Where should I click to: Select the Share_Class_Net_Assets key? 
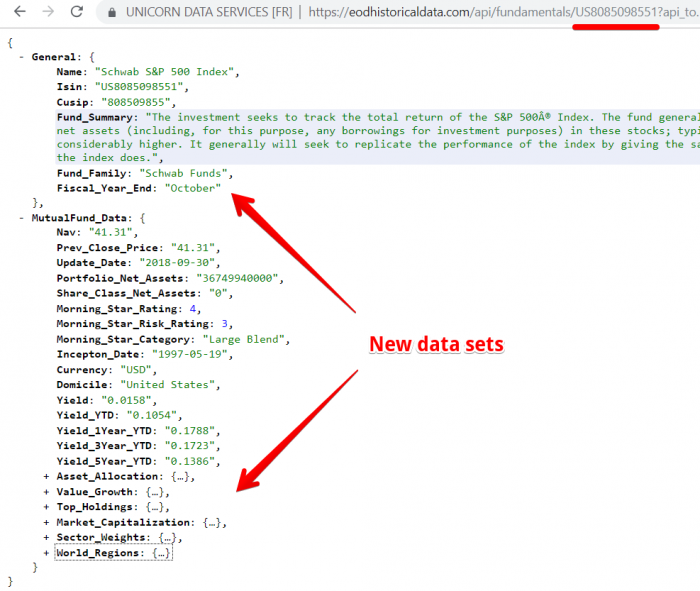(126, 293)
